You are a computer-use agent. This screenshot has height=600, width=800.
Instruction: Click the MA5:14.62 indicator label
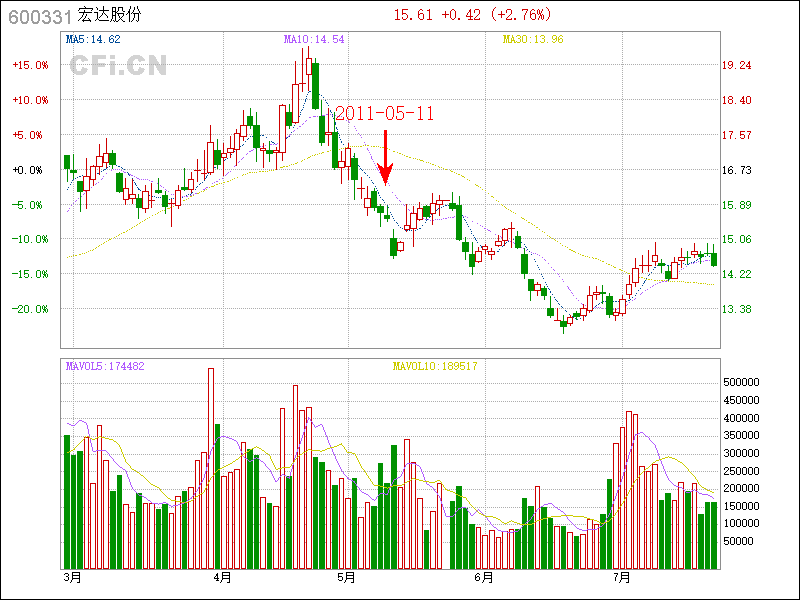point(93,39)
